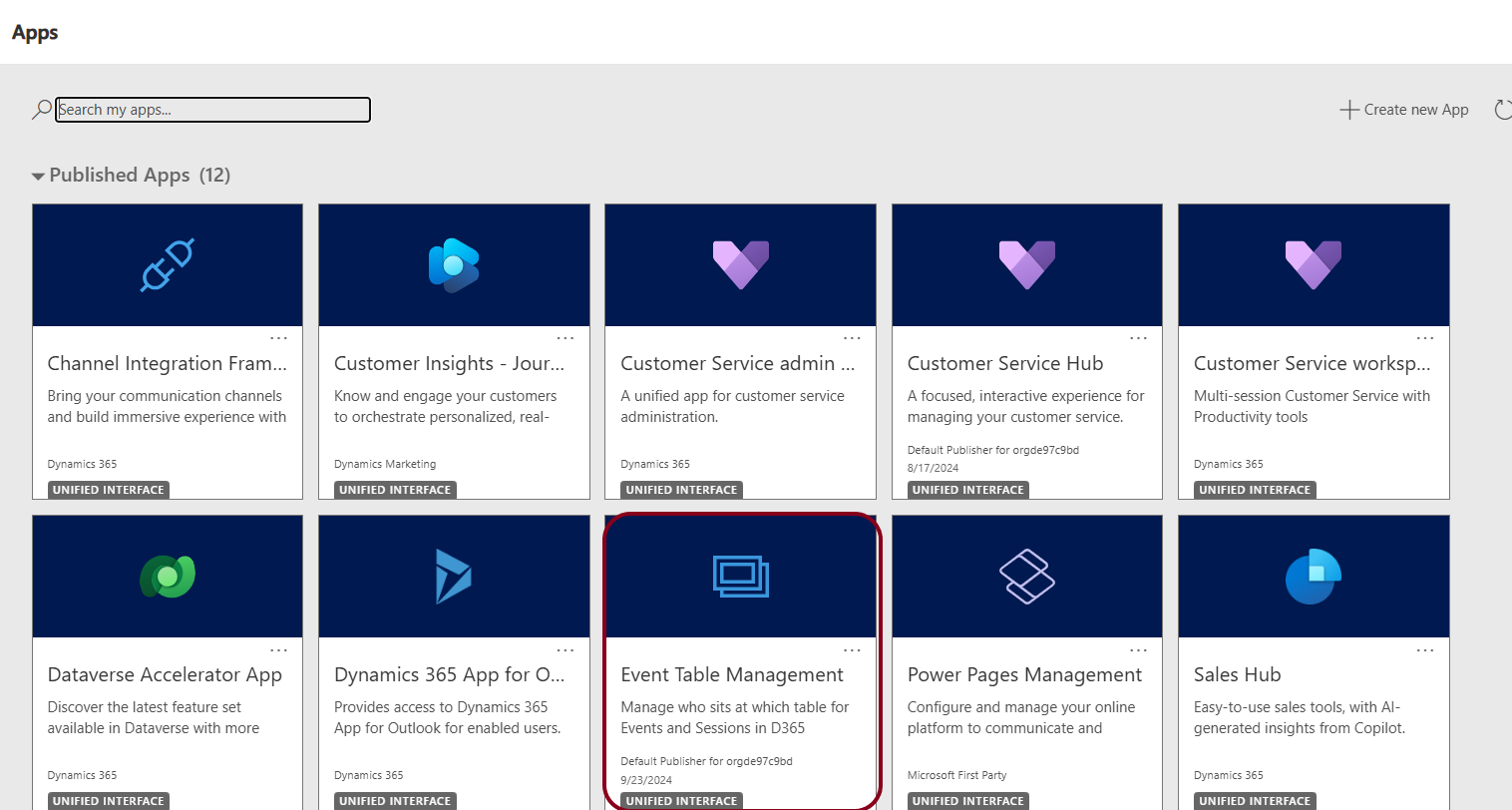Open the Power Pages Management title
Image resolution: width=1512 pixels, height=810 pixels.
click(1024, 675)
